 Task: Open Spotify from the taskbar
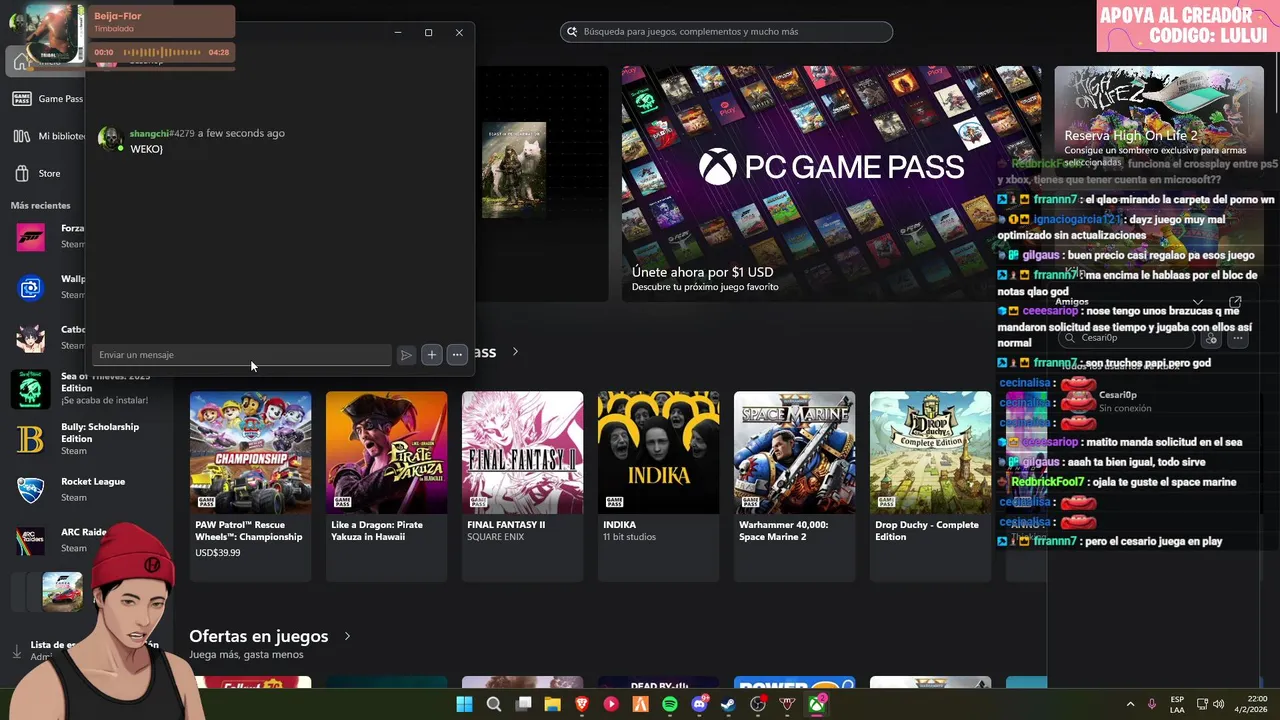click(x=670, y=704)
